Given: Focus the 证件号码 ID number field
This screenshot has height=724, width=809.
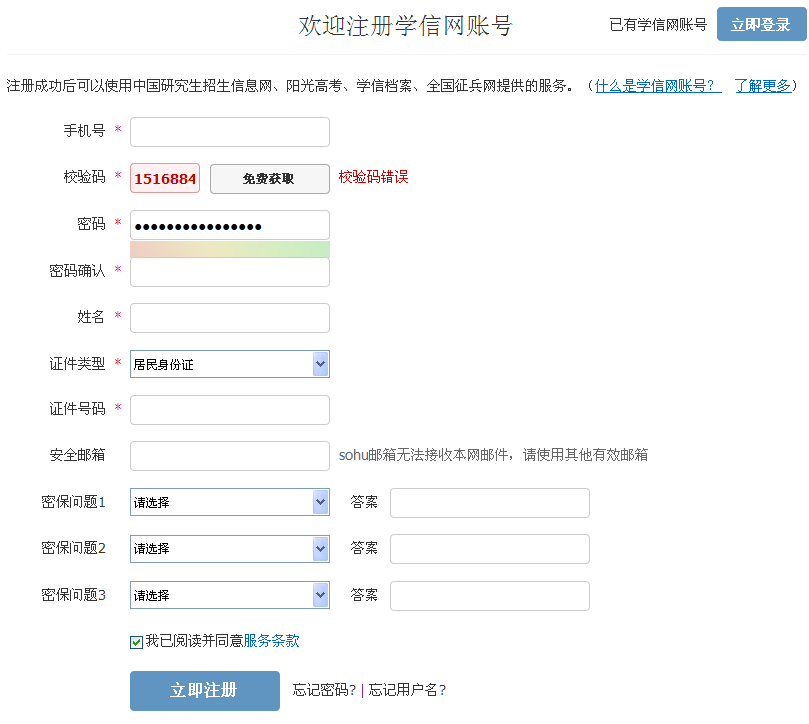Looking at the screenshot, I should coord(230,410).
